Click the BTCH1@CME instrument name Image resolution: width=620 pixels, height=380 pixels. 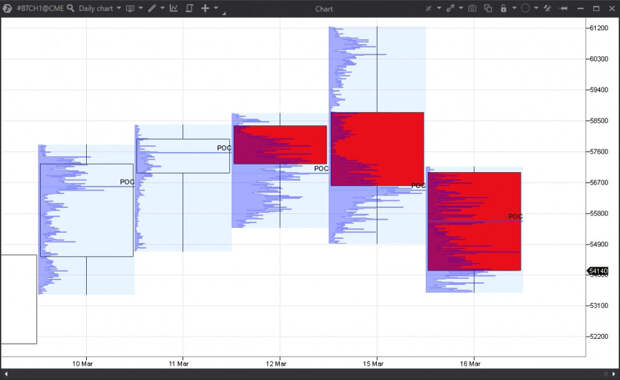coord(40,8)
